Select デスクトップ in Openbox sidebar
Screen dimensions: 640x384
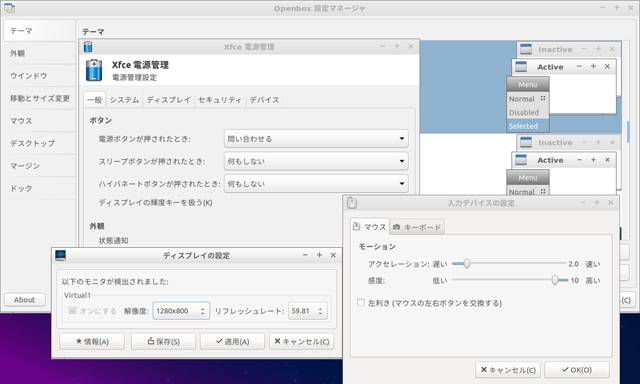(39, 143)
